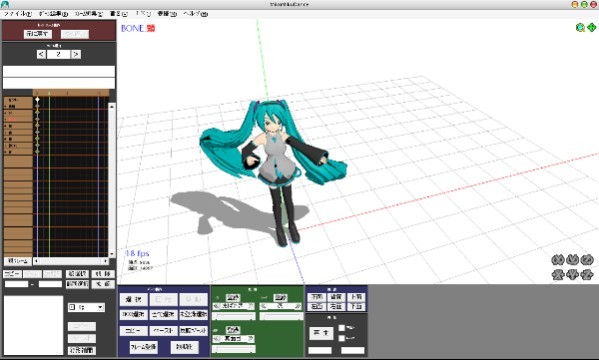
Task: Activate bone 移動 (move) mode button
Action: pos(193,299)
